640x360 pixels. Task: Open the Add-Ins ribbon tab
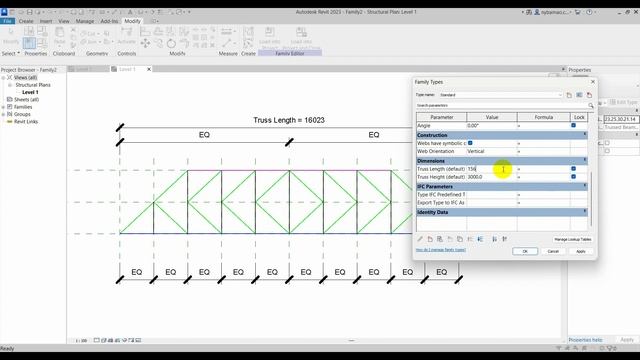coord(109,21)
